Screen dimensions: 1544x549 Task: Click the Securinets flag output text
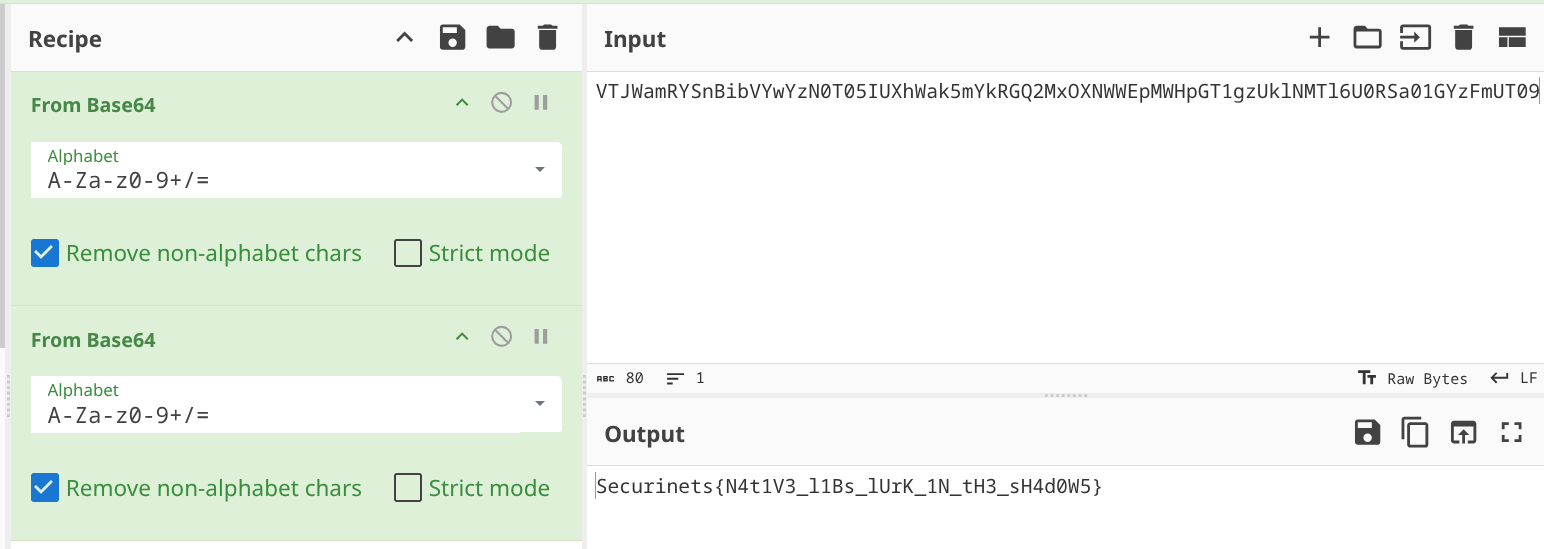(850, 487)
